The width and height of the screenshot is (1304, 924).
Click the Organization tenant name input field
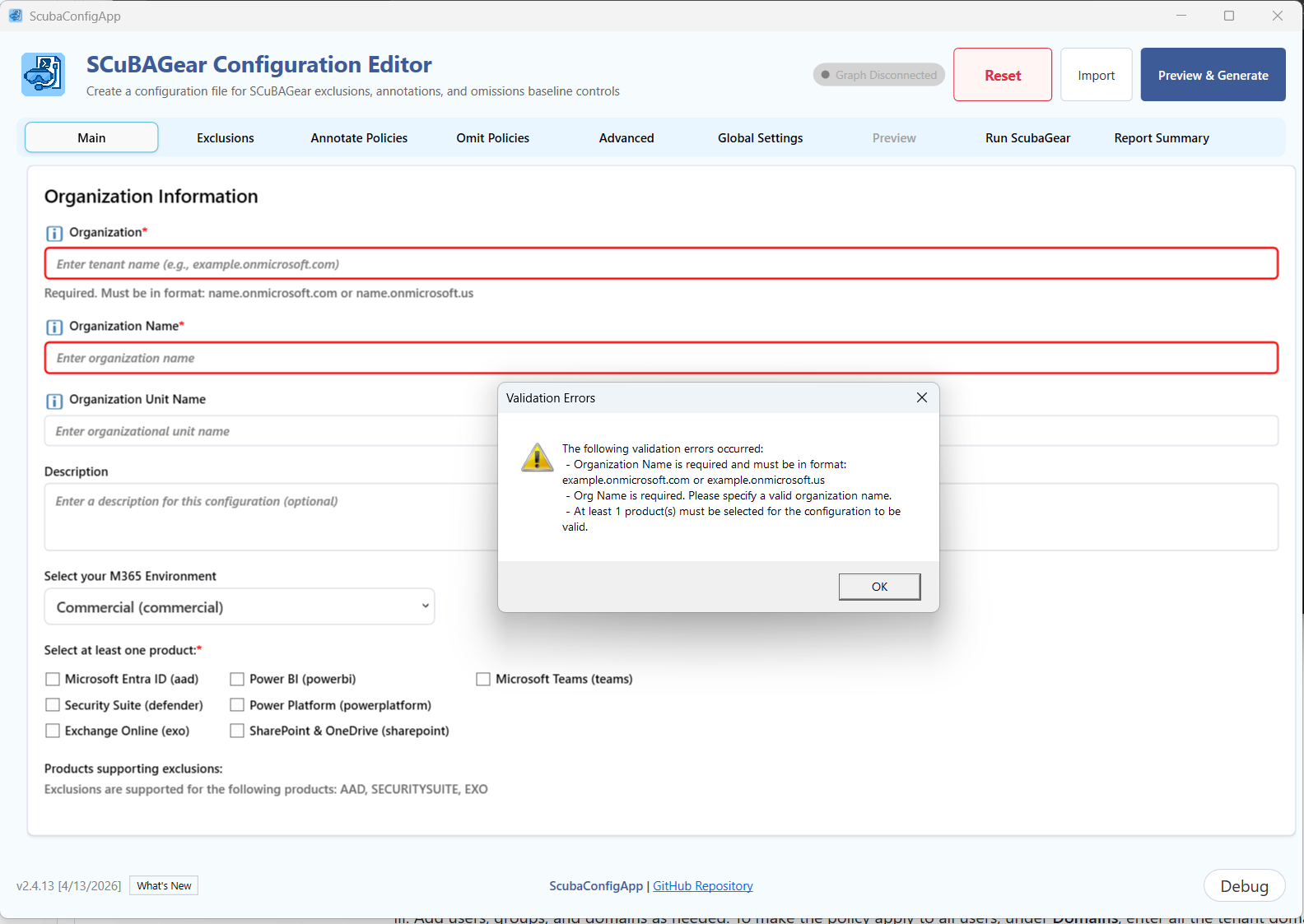coord(661,264)
